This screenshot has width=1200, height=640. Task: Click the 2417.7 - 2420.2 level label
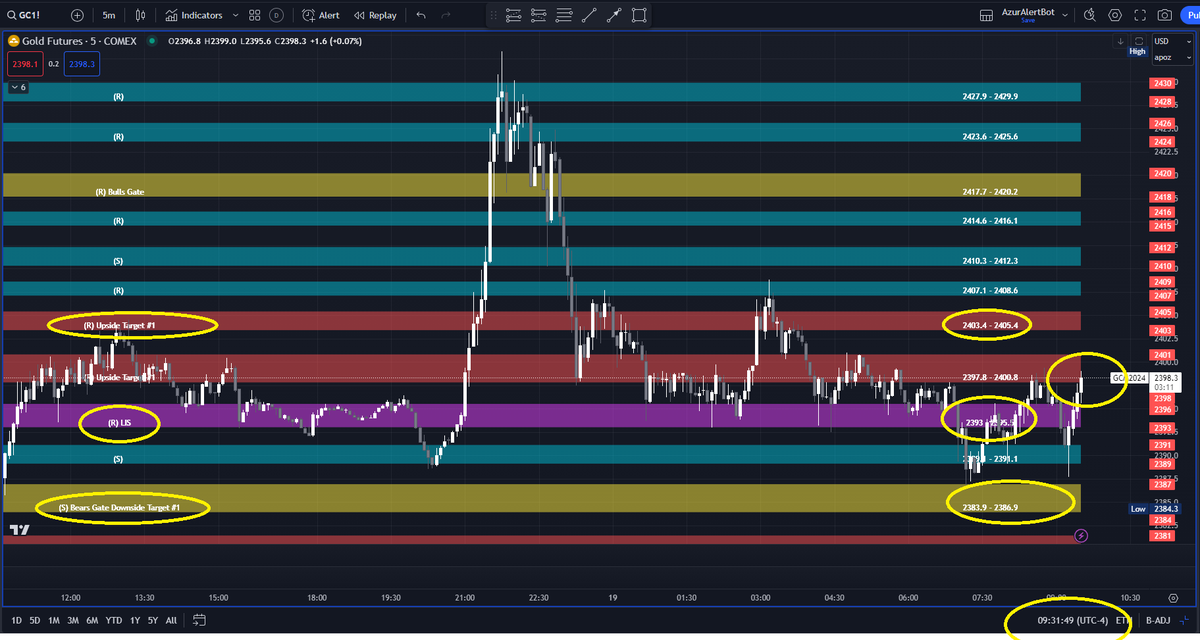pos(989,191)
